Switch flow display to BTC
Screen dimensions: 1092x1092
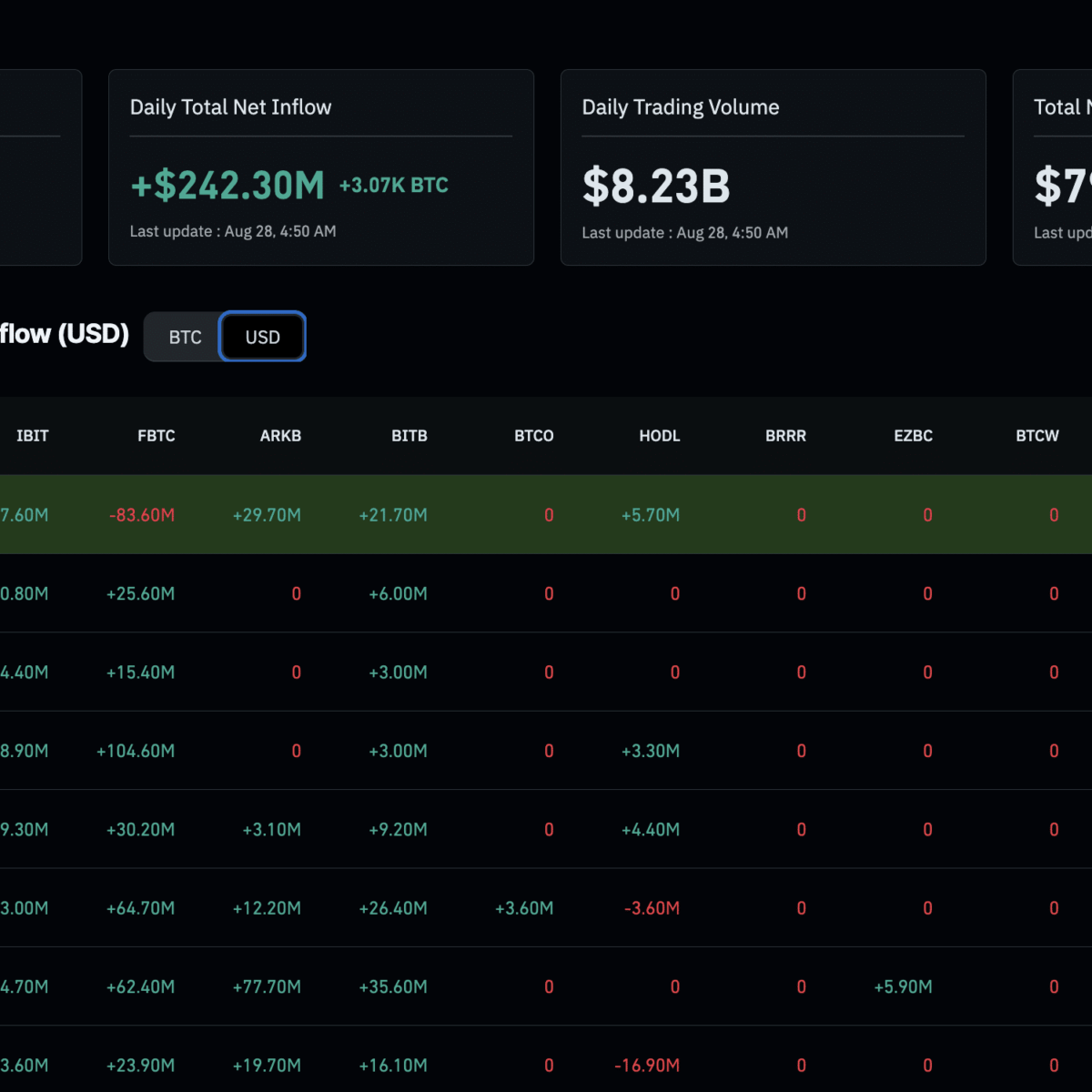(x=185, y=337)
